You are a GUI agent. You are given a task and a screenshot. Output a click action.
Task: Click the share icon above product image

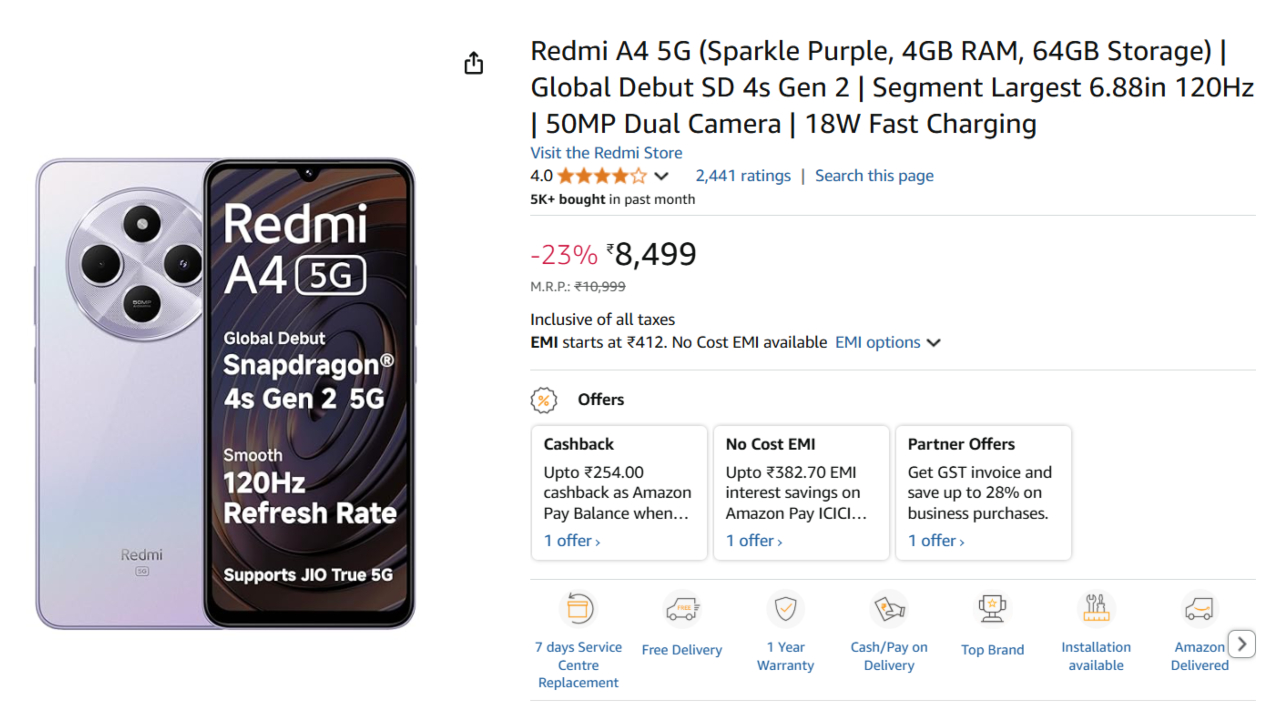coord(474,64)
